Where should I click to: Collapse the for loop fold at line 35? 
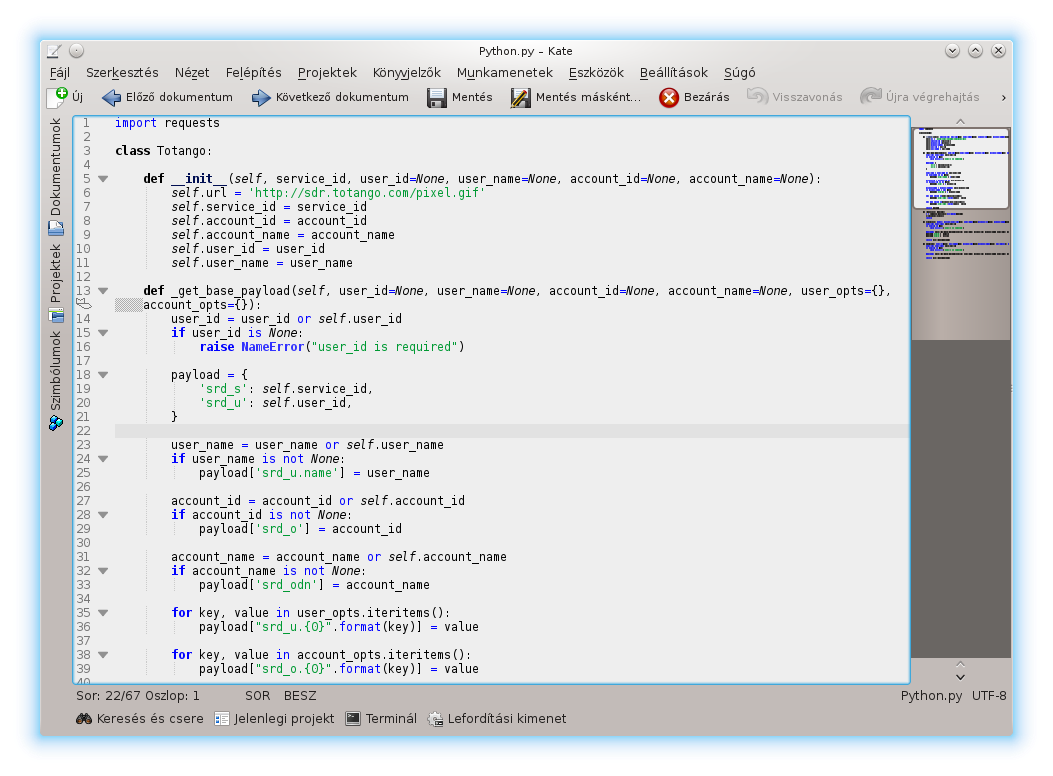pyautogui.click(x=103, y=612)
